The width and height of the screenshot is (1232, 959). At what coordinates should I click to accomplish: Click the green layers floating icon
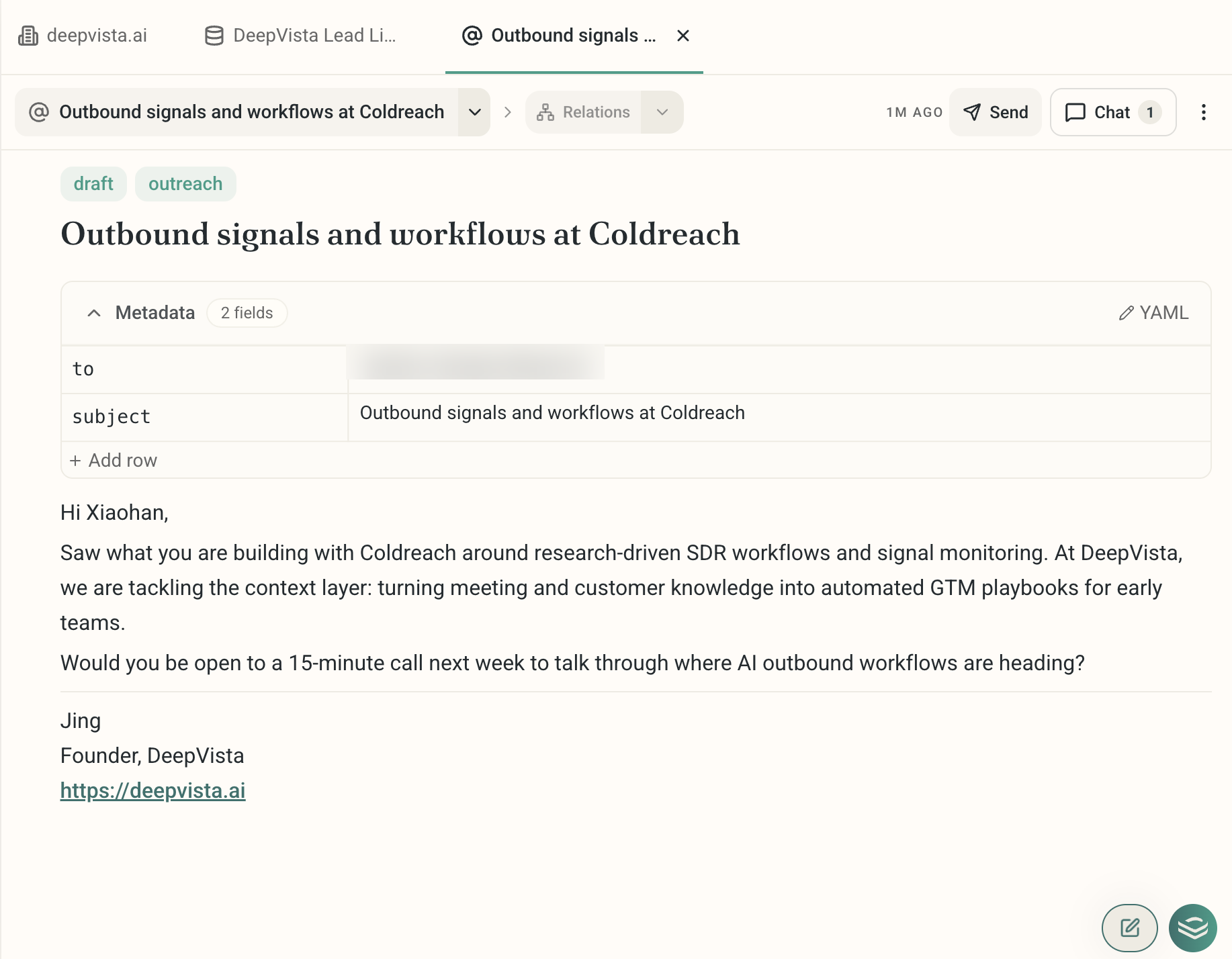1193,928
